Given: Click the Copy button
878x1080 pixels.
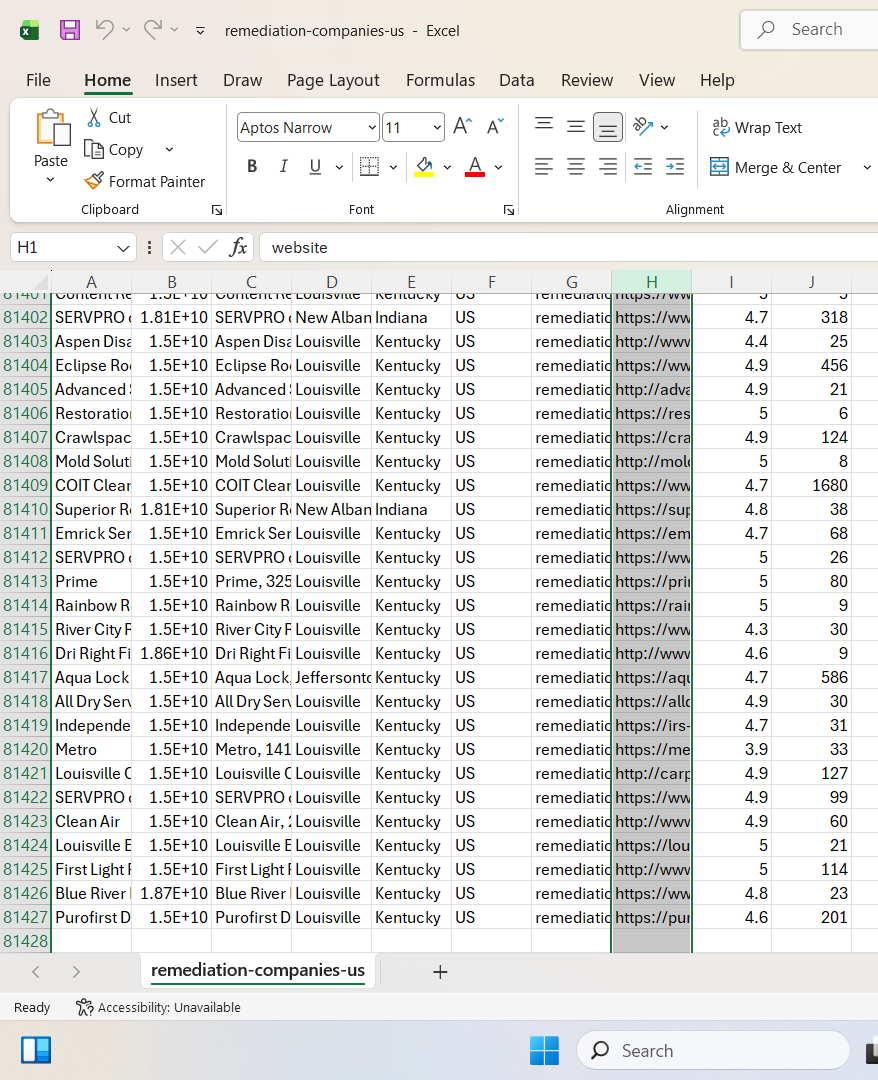Looking at the screenshot, I should [x=114, y=149].
